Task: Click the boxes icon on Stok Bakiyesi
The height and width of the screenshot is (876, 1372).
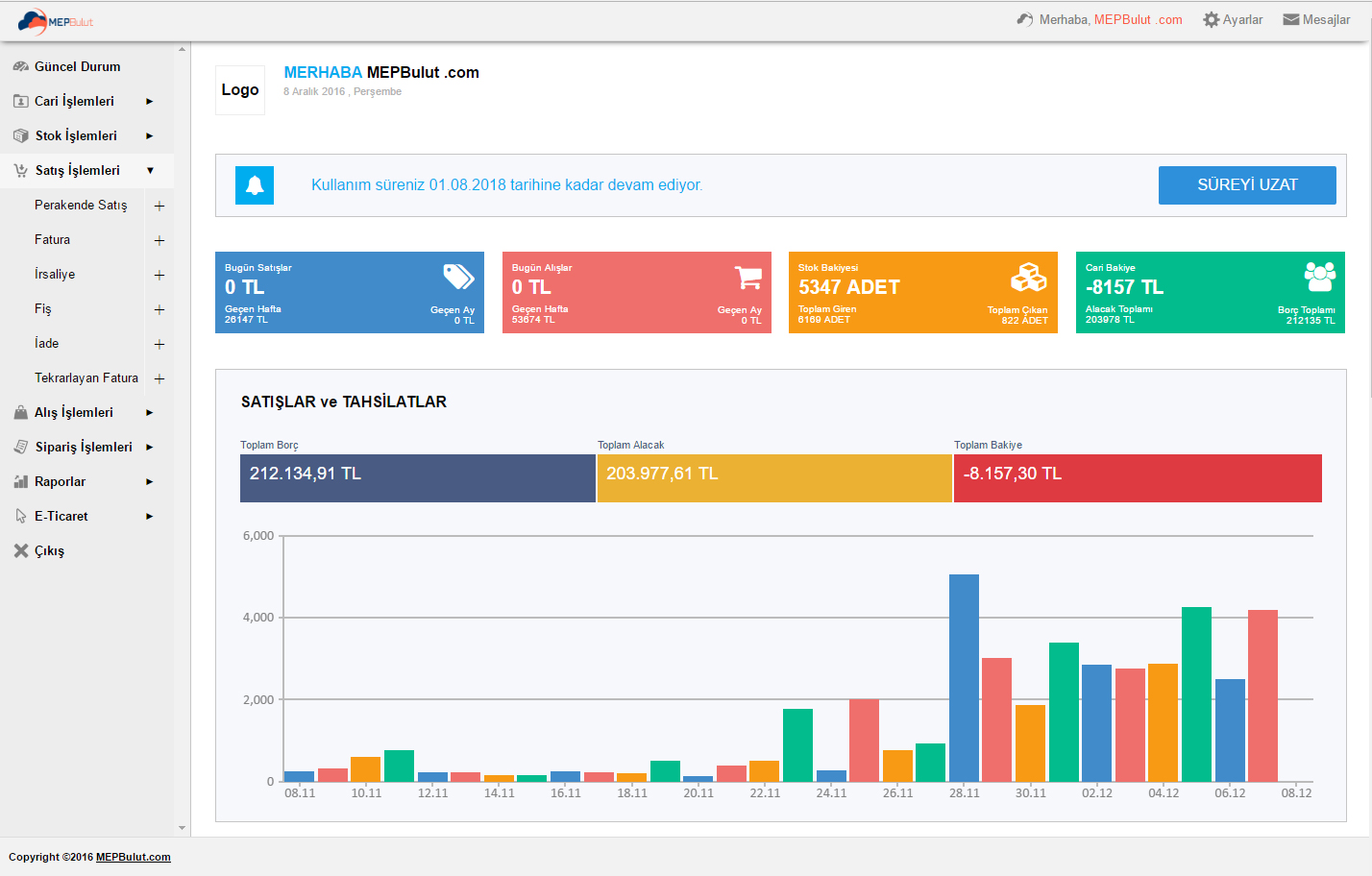Action: pyautogui.click(x=1028, y=277)
